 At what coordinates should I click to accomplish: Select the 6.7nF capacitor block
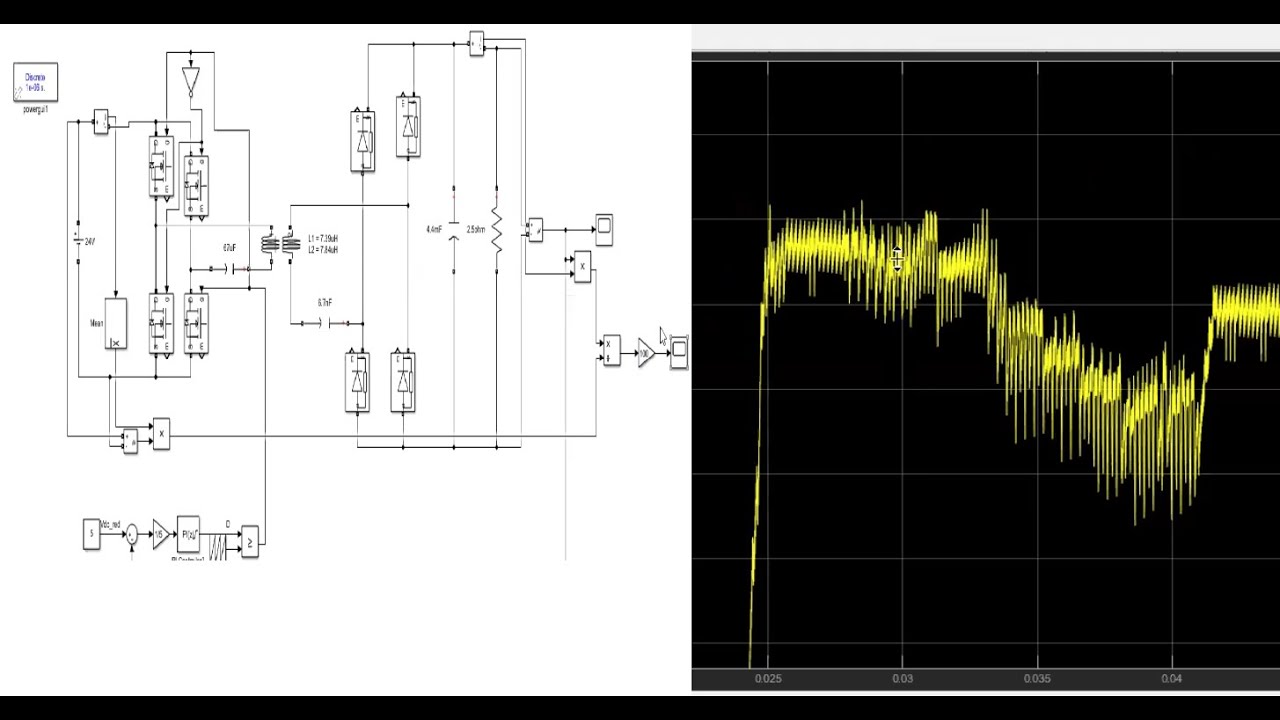coord(323,323)
